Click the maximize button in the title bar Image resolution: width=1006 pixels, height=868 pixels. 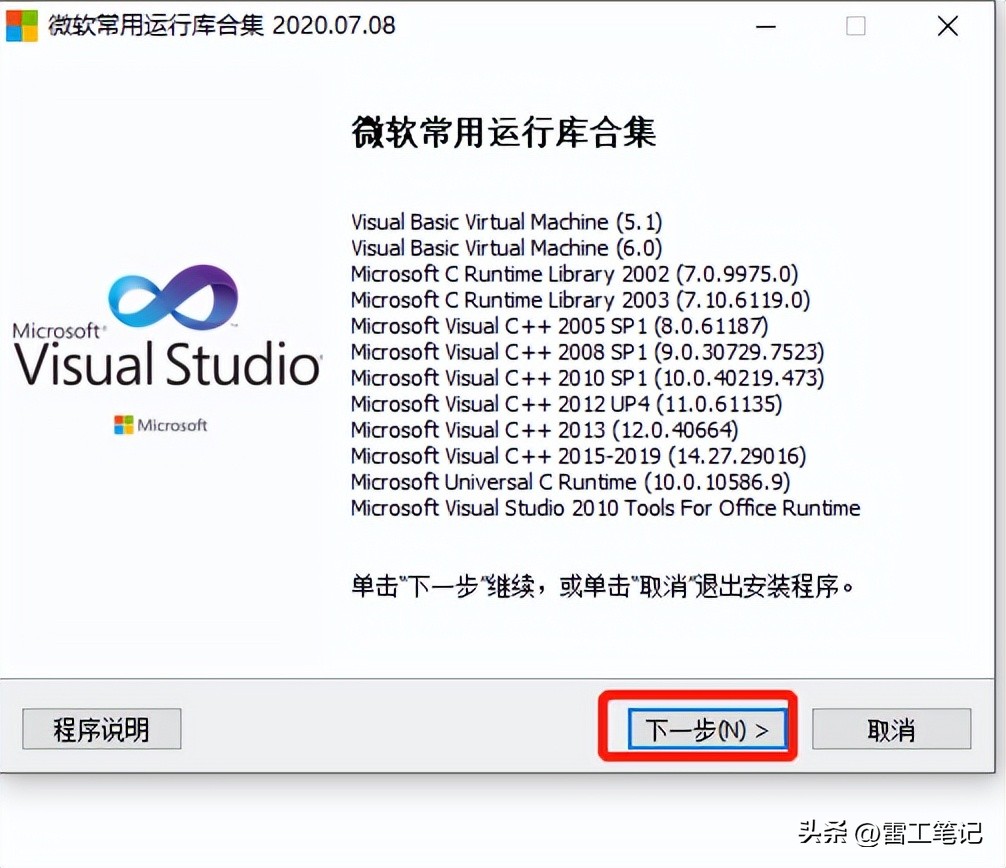(856, 27)
